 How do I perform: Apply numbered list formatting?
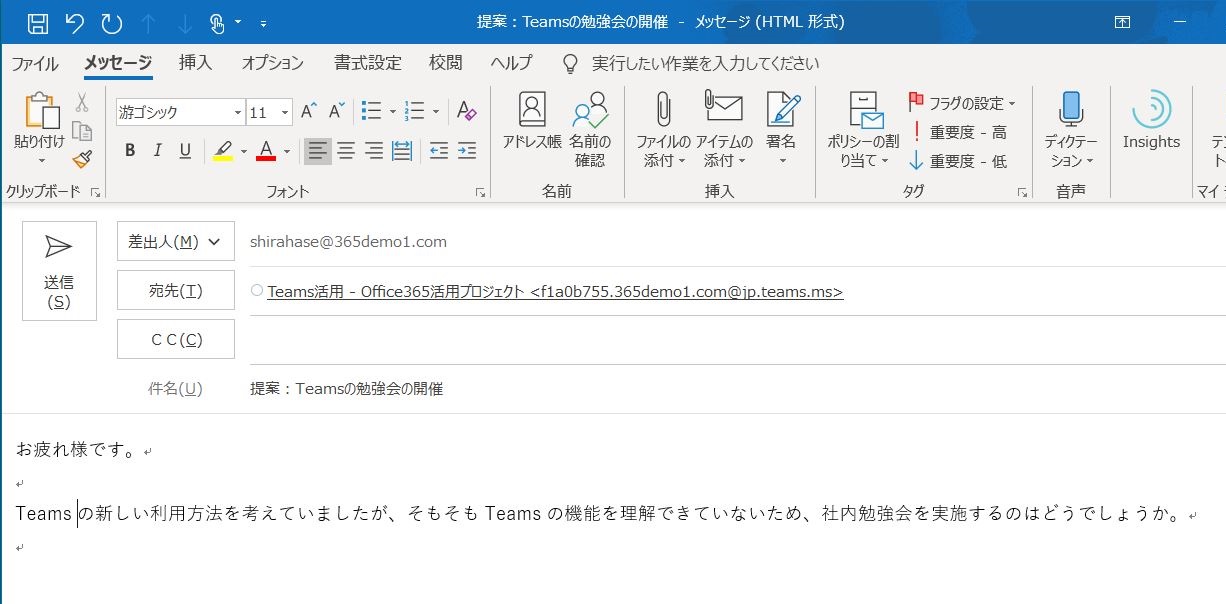pyautogui.click(x=415, y=111)
